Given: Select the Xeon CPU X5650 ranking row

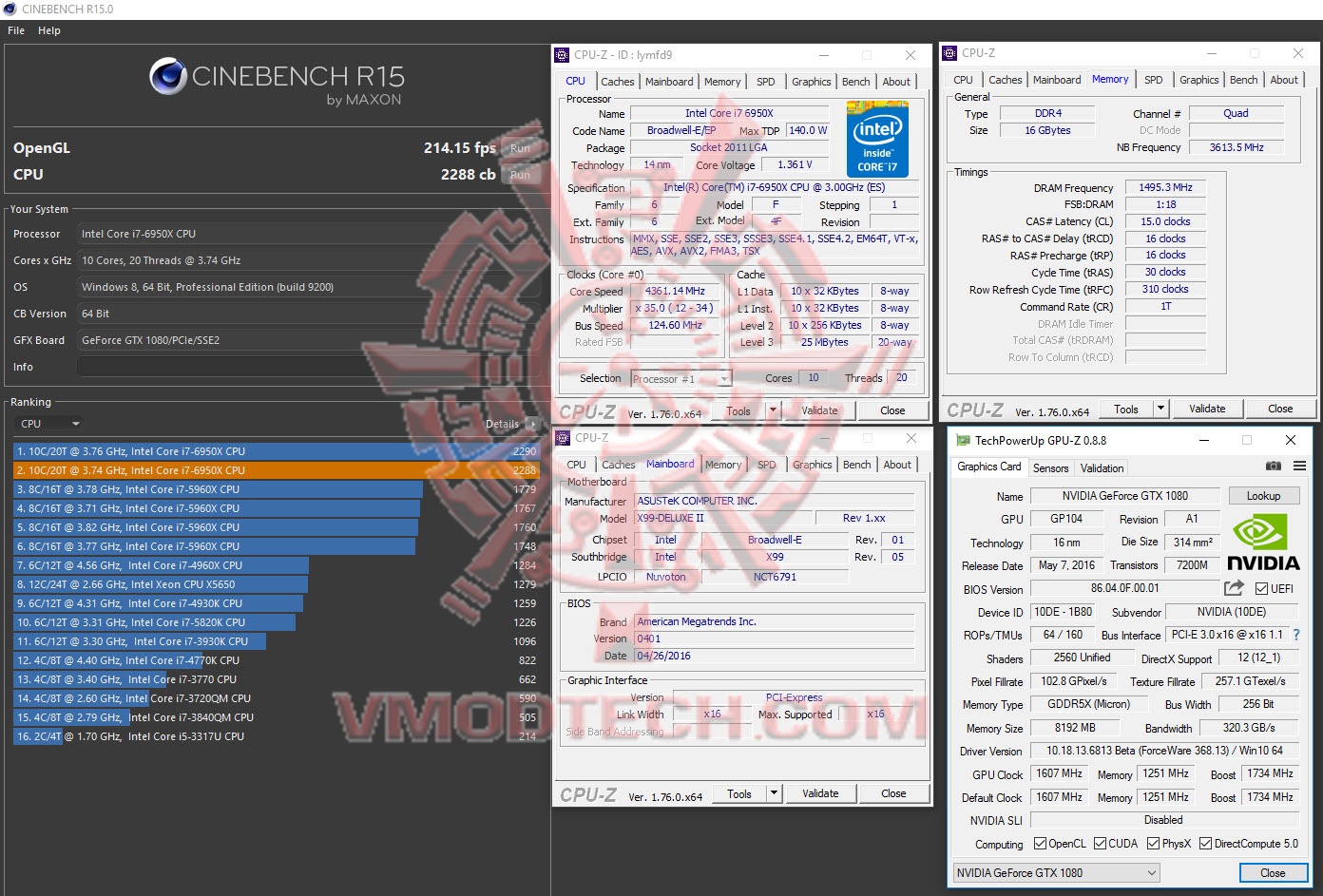Looking at the screenshot, I should point(277,584).
